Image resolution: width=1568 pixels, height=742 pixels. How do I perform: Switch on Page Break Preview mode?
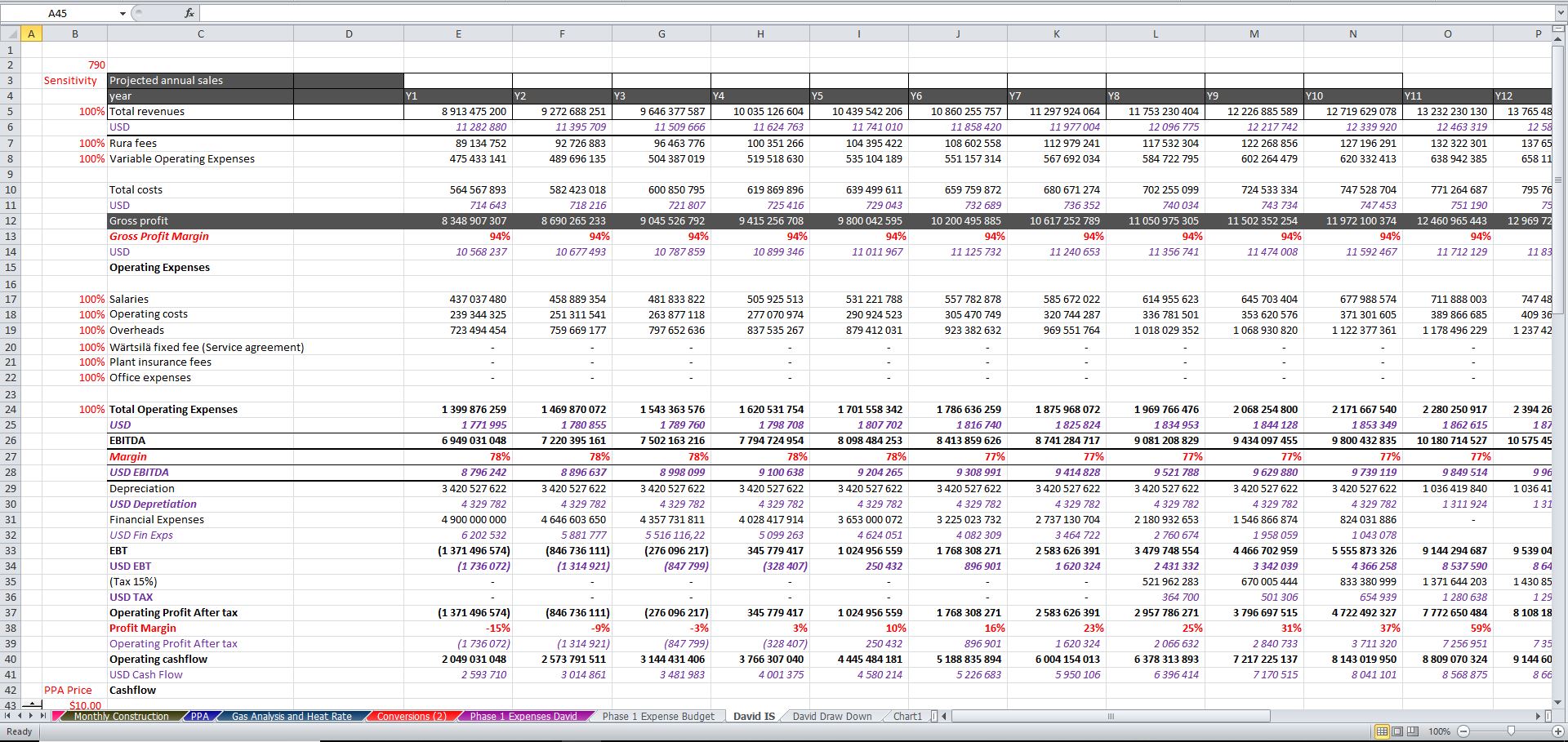pos(1412,731)
